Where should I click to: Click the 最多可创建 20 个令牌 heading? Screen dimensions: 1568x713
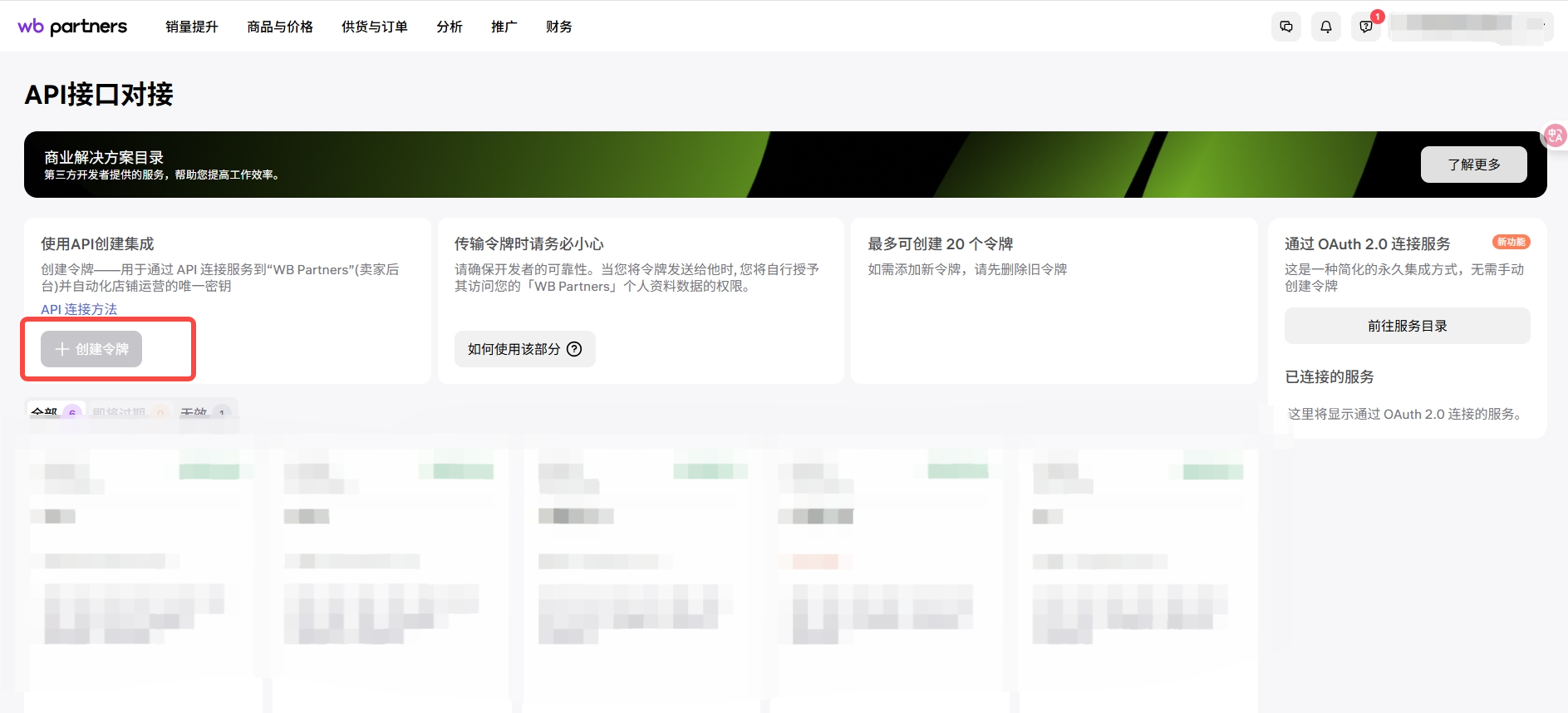pos(940,243)
